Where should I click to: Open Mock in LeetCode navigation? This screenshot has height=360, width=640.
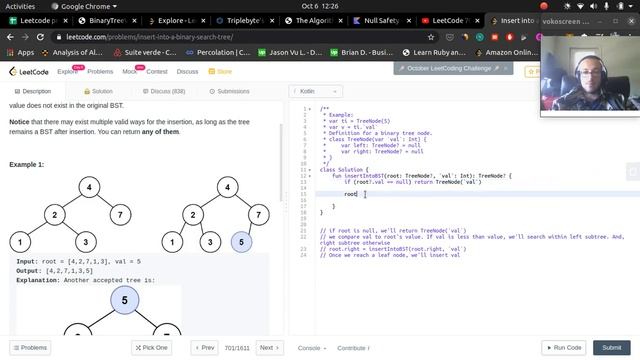pos(129,71)
